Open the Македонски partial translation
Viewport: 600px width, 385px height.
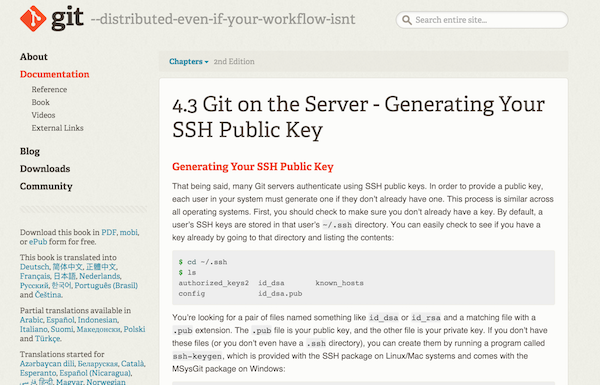98,329
